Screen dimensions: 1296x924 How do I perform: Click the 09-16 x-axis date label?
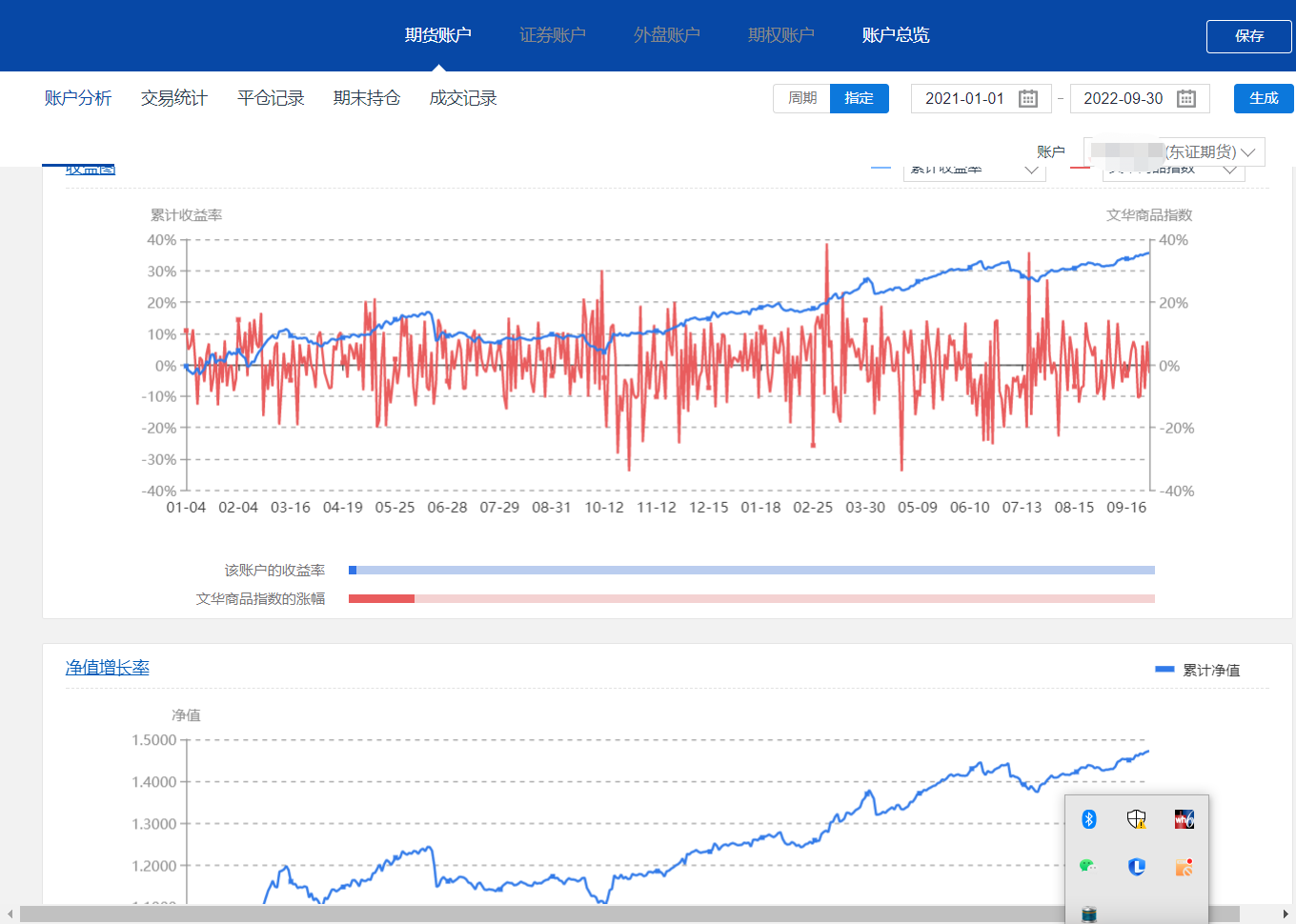click(x=1126, y=508)
